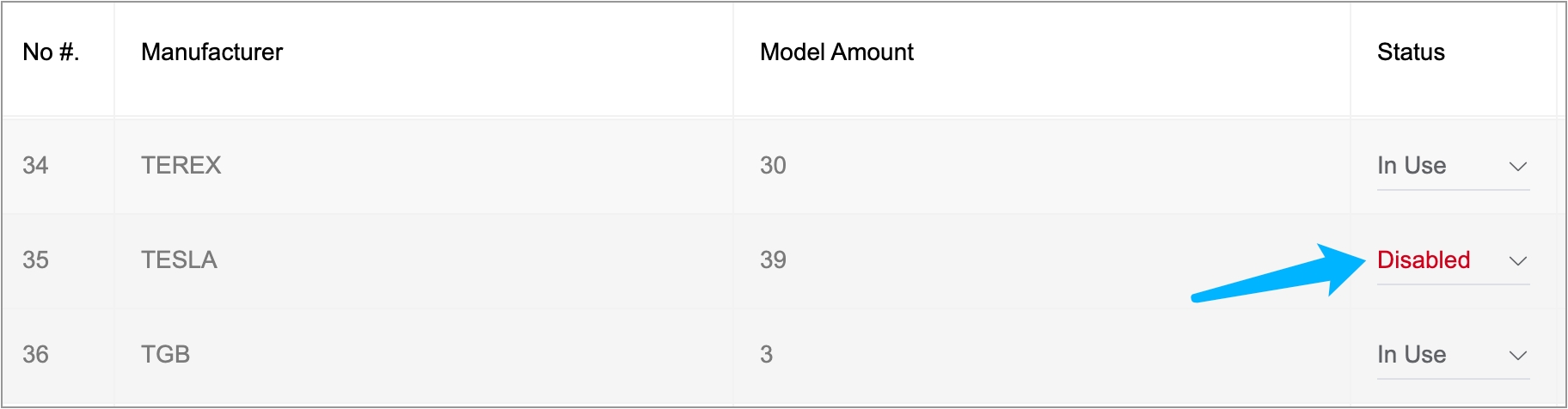Click row number 36
Viewport: 1568px width, 409px height.
click(35, 355)
